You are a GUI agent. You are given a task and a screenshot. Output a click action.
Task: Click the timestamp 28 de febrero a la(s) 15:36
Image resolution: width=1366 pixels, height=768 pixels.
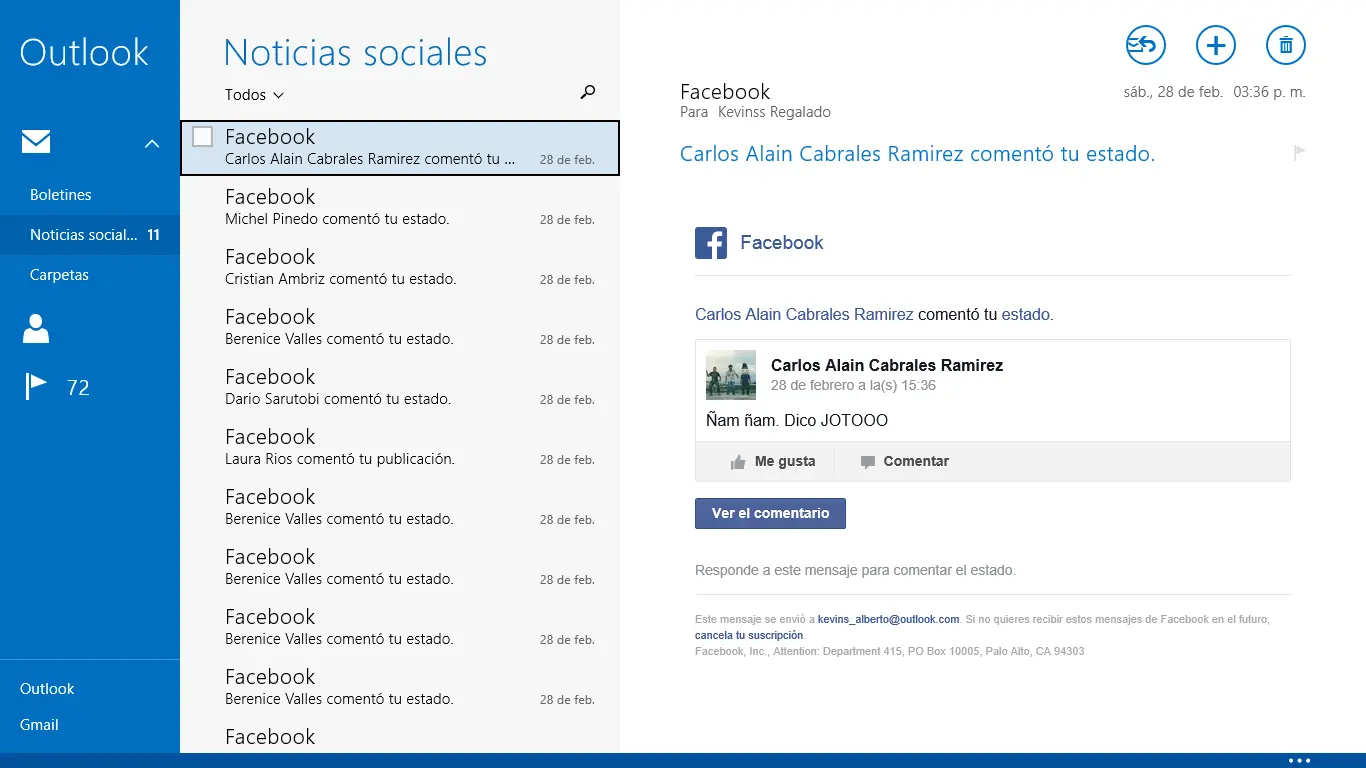pos(853,385)
